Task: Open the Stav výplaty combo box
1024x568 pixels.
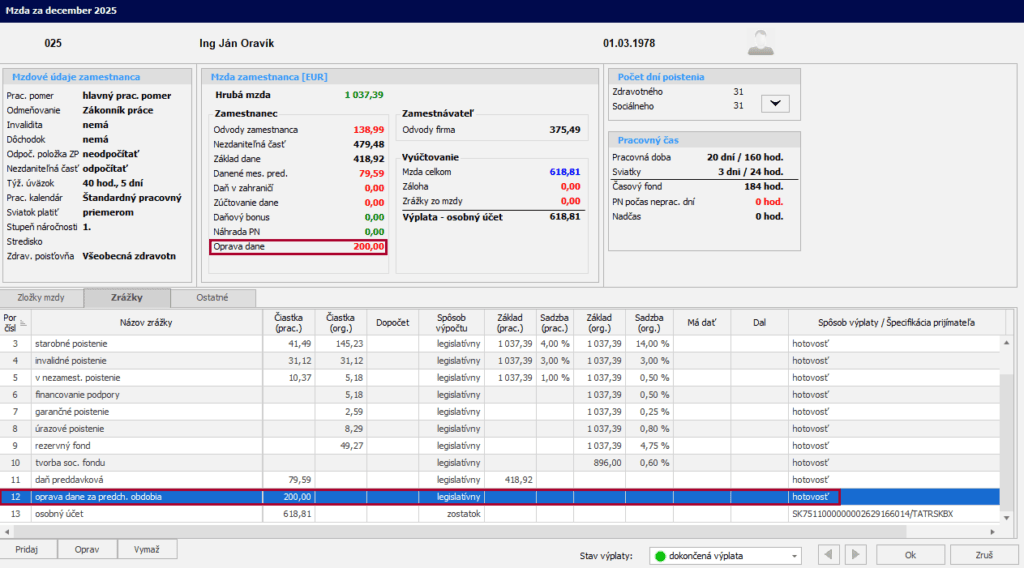Action: 725,555
